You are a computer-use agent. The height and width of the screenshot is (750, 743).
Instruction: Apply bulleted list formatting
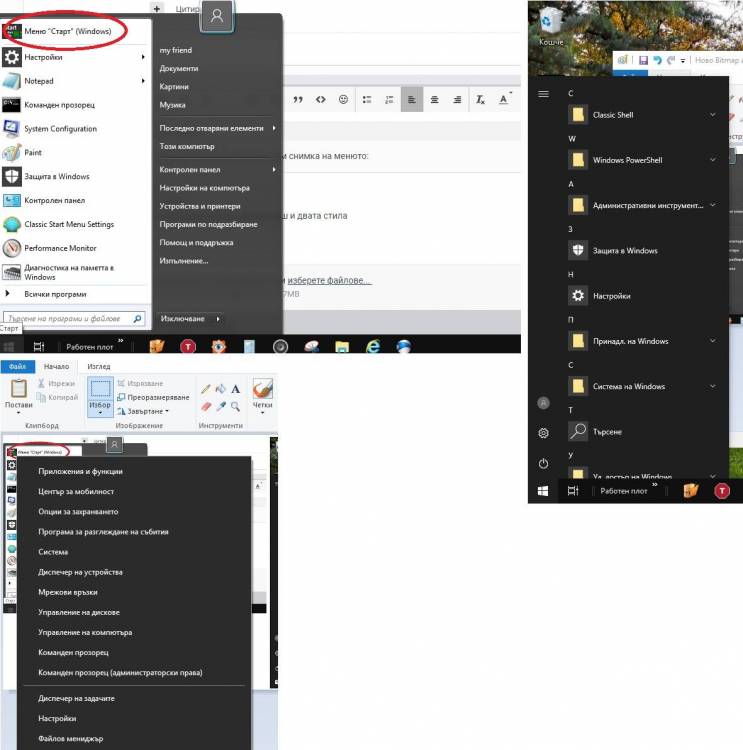pyautogui.click(x=367, y=99)
